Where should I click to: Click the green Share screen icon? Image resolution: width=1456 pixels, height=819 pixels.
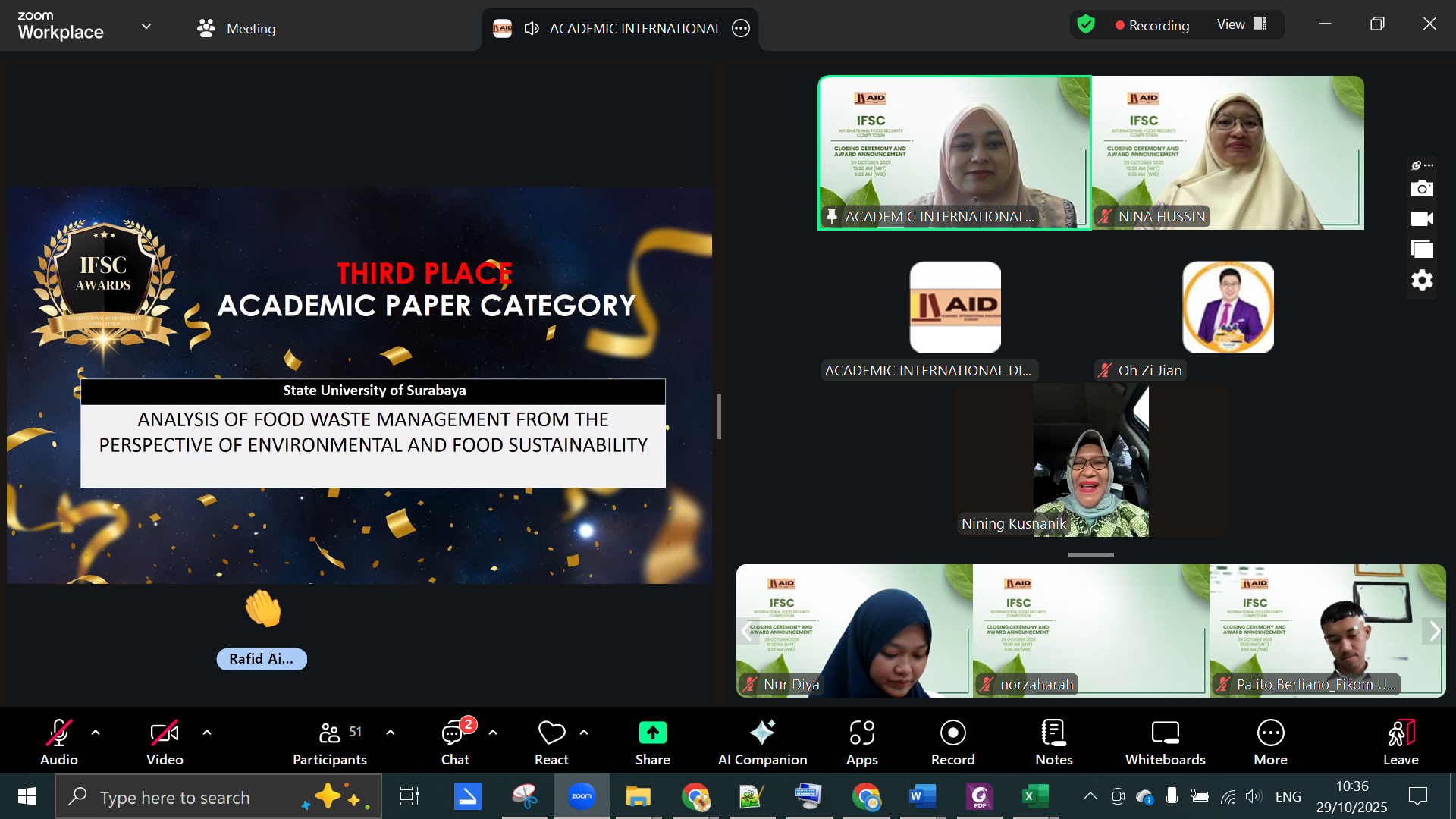tap(652, 733)
